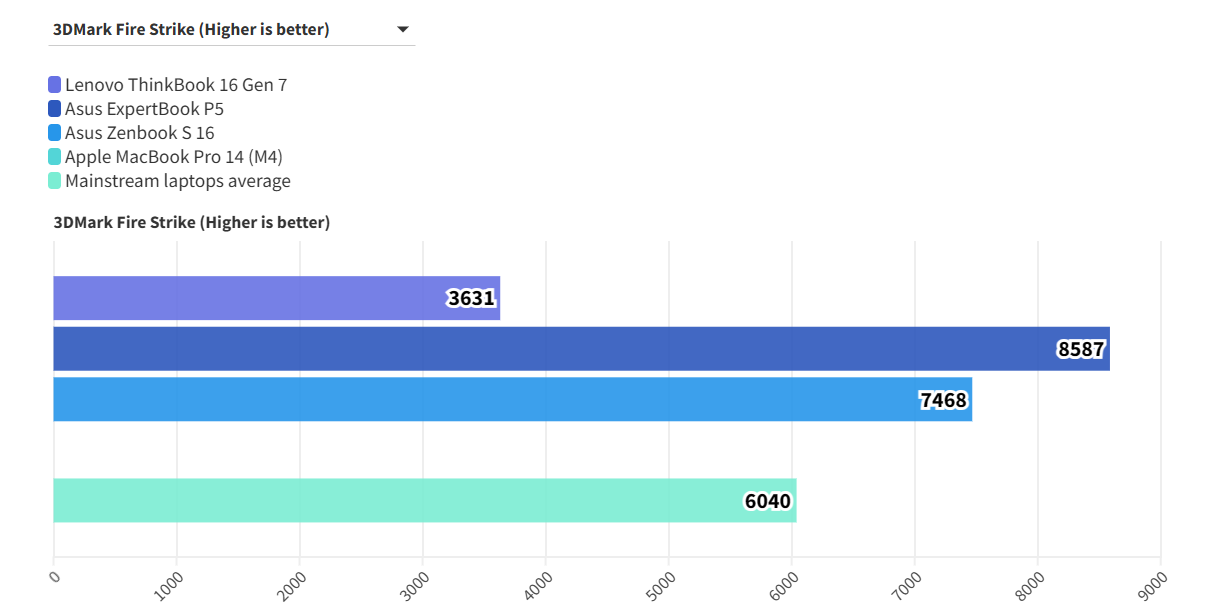The width and height of the screenshot is (1224, 613).
Task: Click the 3631 score value label
Action: point(472,298)
